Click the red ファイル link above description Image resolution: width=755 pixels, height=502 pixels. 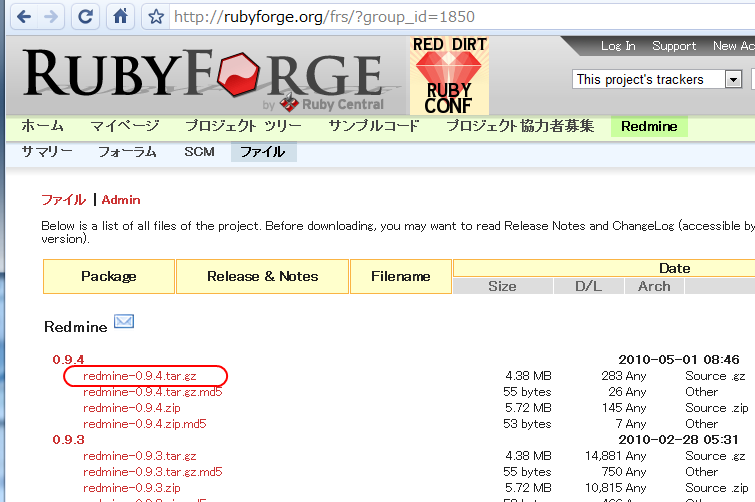[64, 200]
